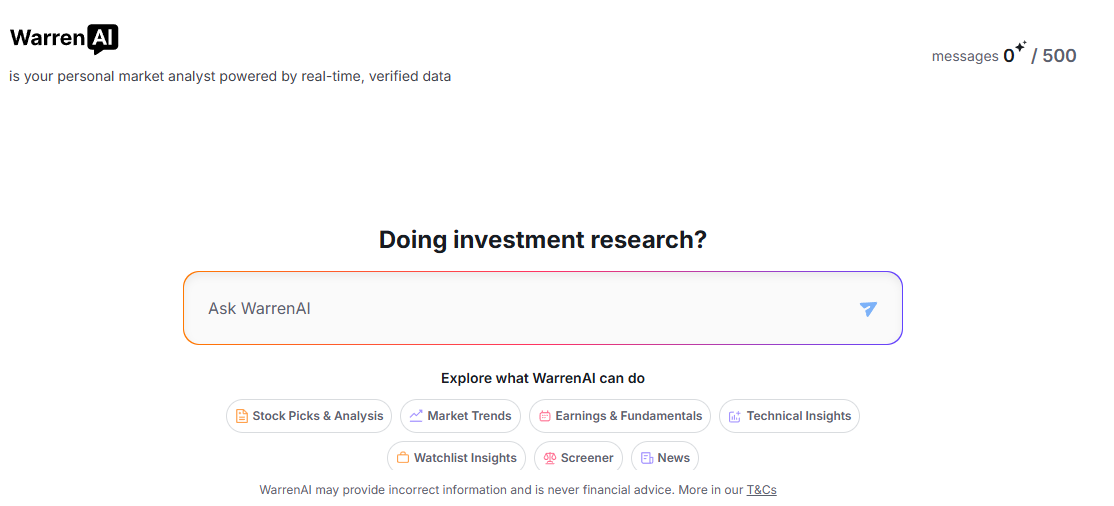The width and height of the screenshot is (1114, 506).
Task: Click the scales icon in Screener
Action: pyautogui.click(x=550, y=458)
